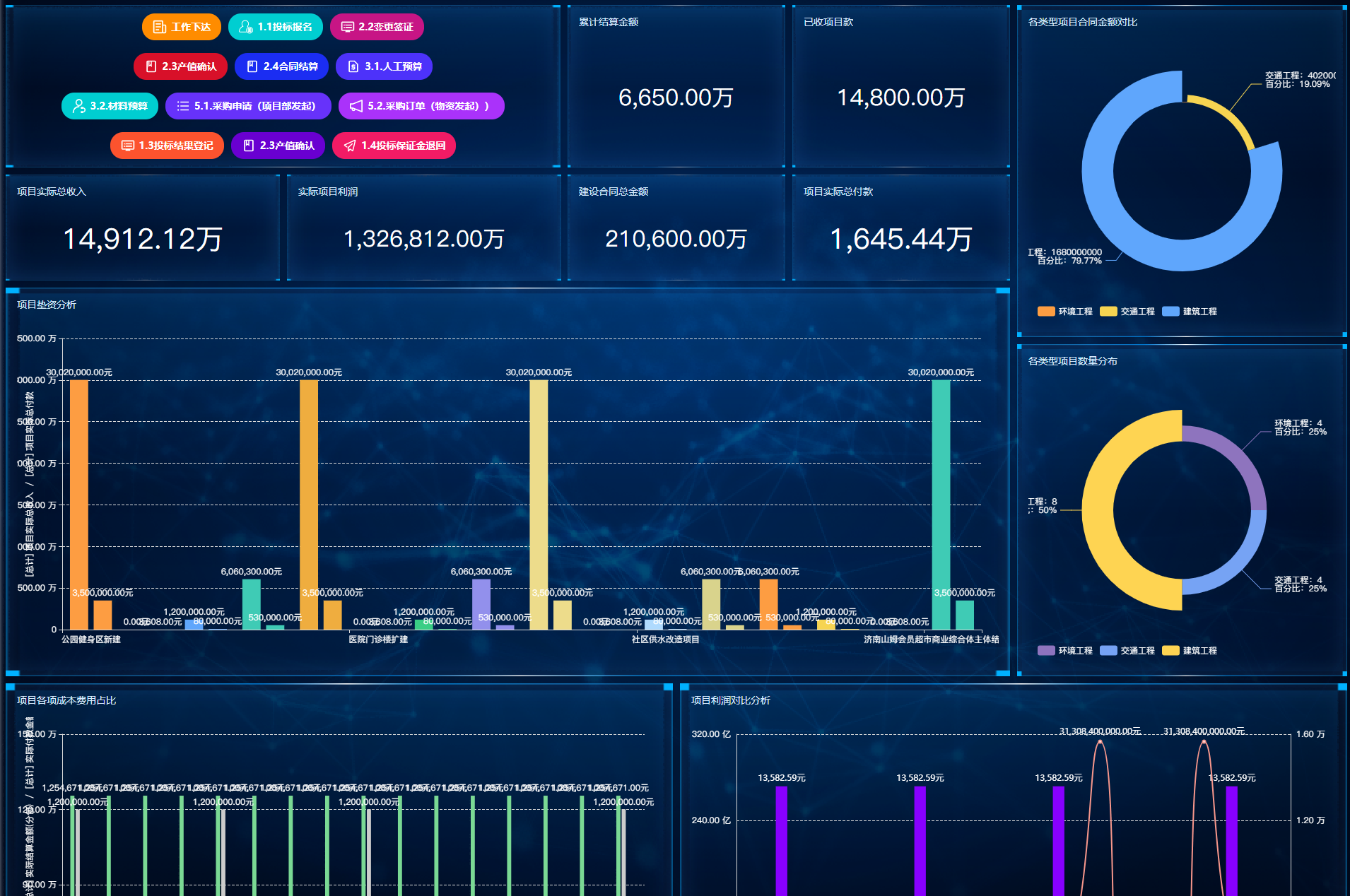
Task: Select the 项目实际总收入 value card
Action: pos(142,228)
